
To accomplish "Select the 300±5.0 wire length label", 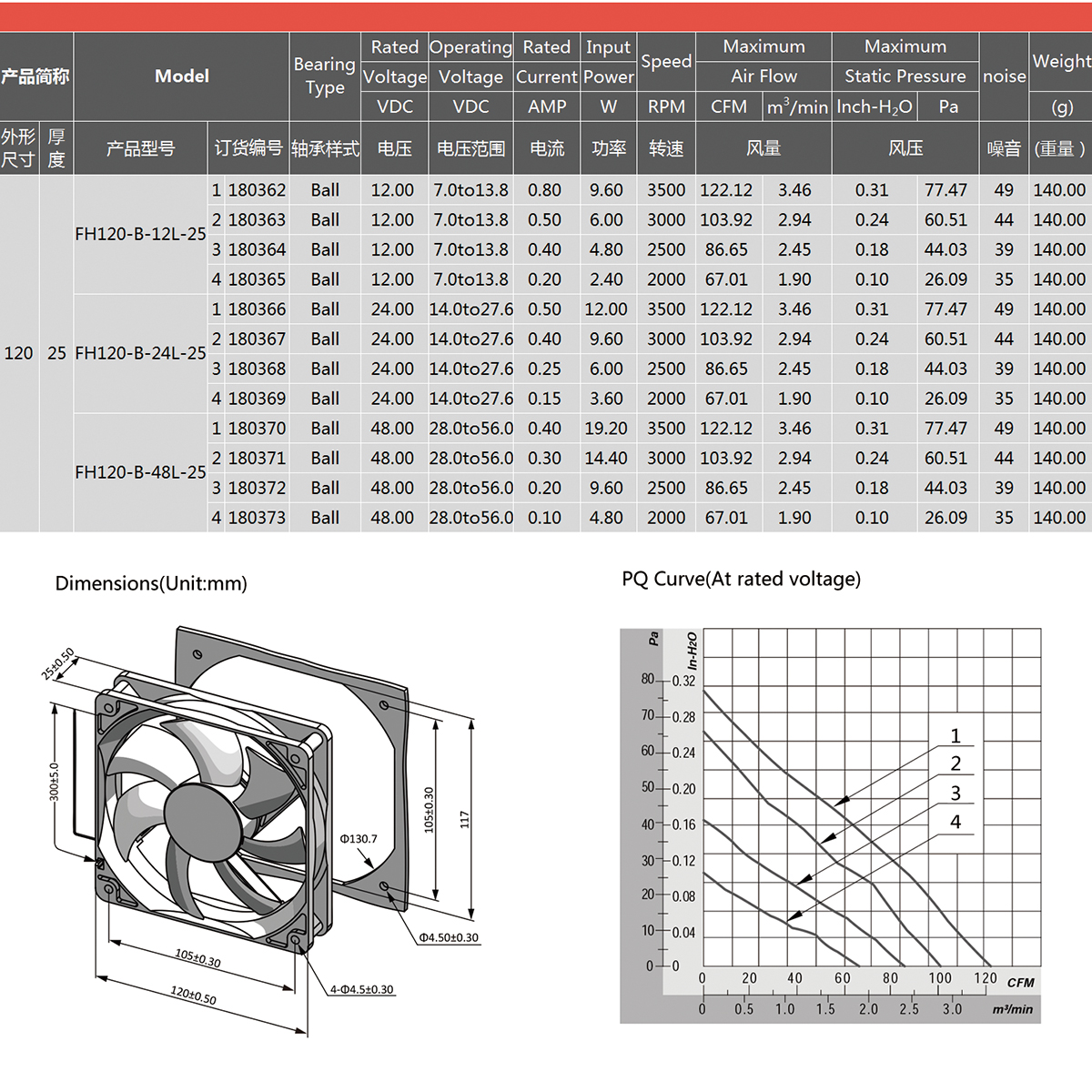I will (54, 782).
